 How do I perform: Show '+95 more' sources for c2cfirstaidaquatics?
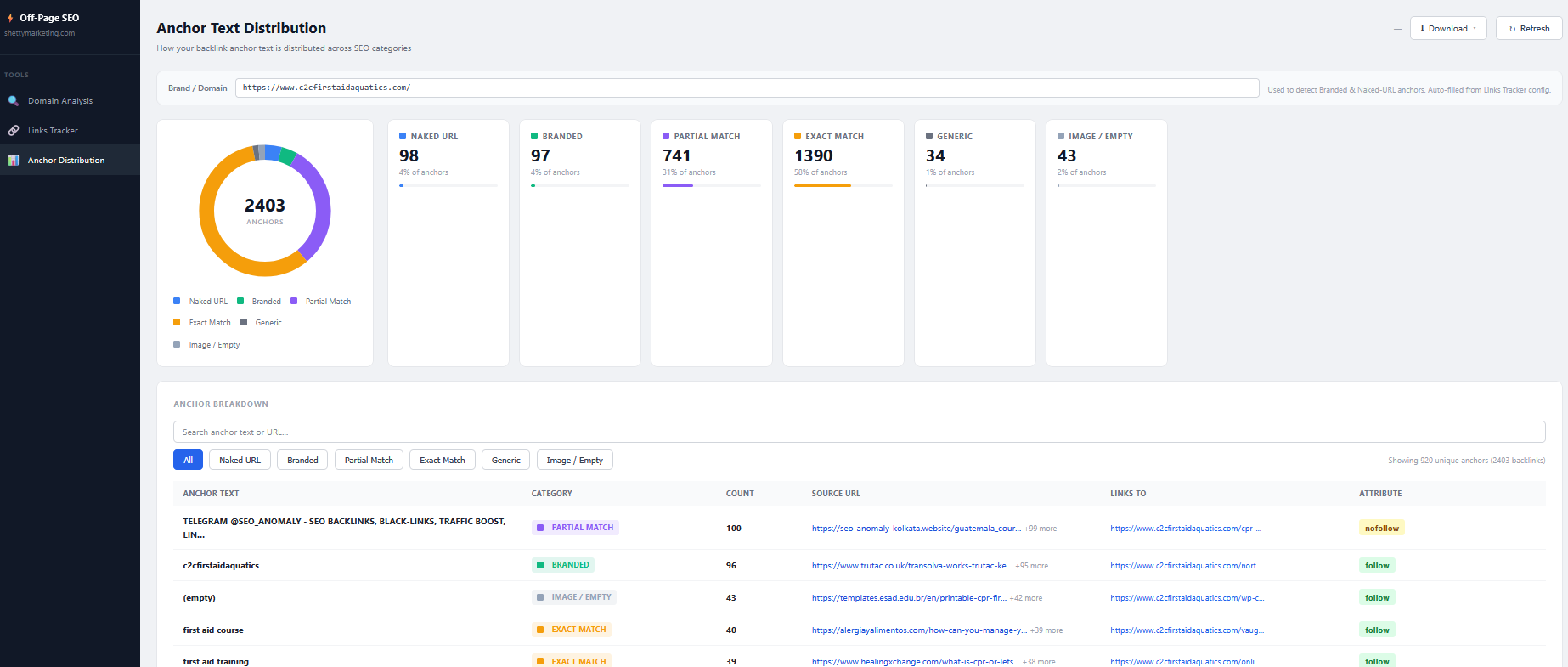click(1031, 566)
